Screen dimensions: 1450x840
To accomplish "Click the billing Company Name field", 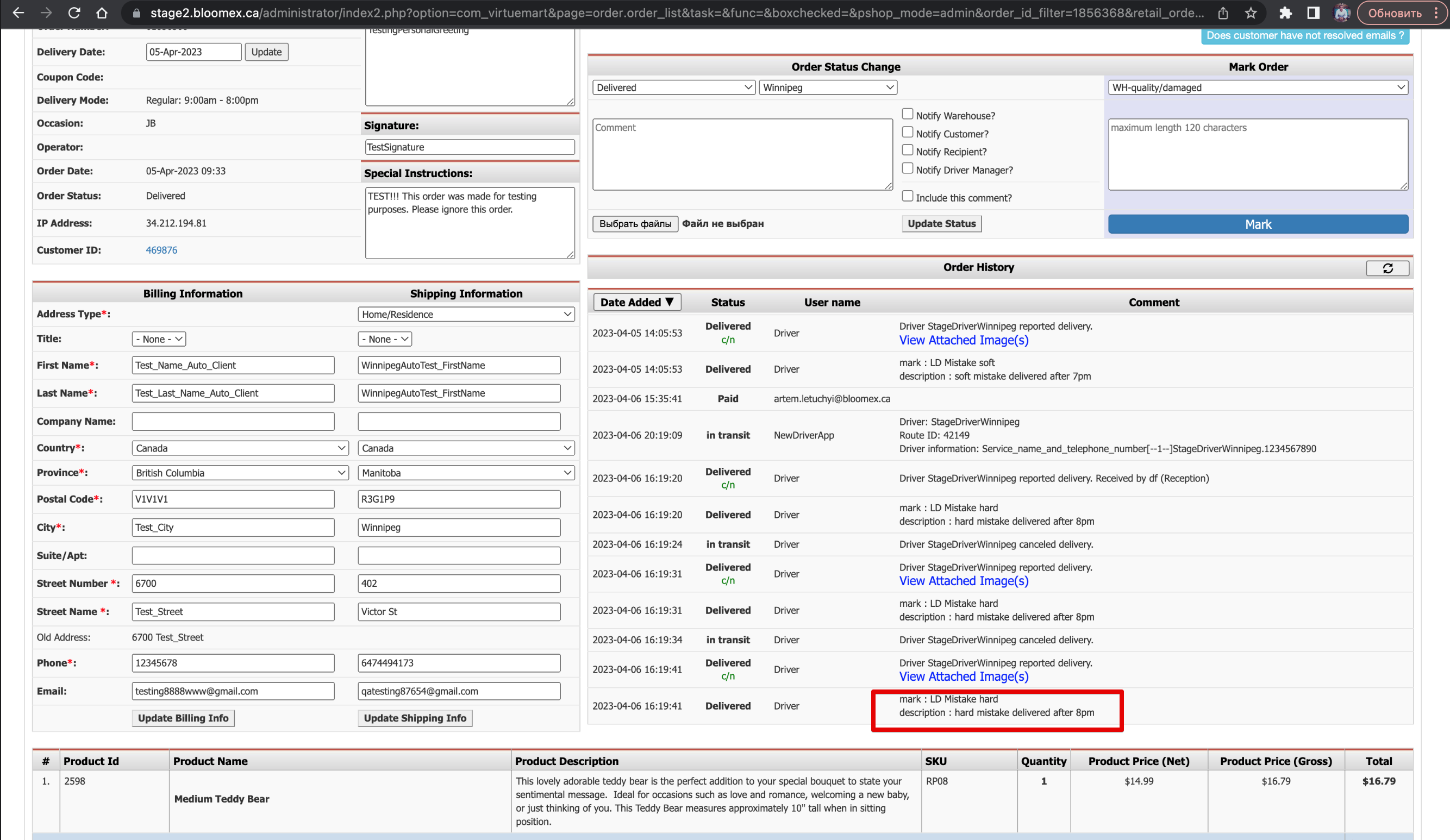I will pyautogui.click(x=233, y=422).
